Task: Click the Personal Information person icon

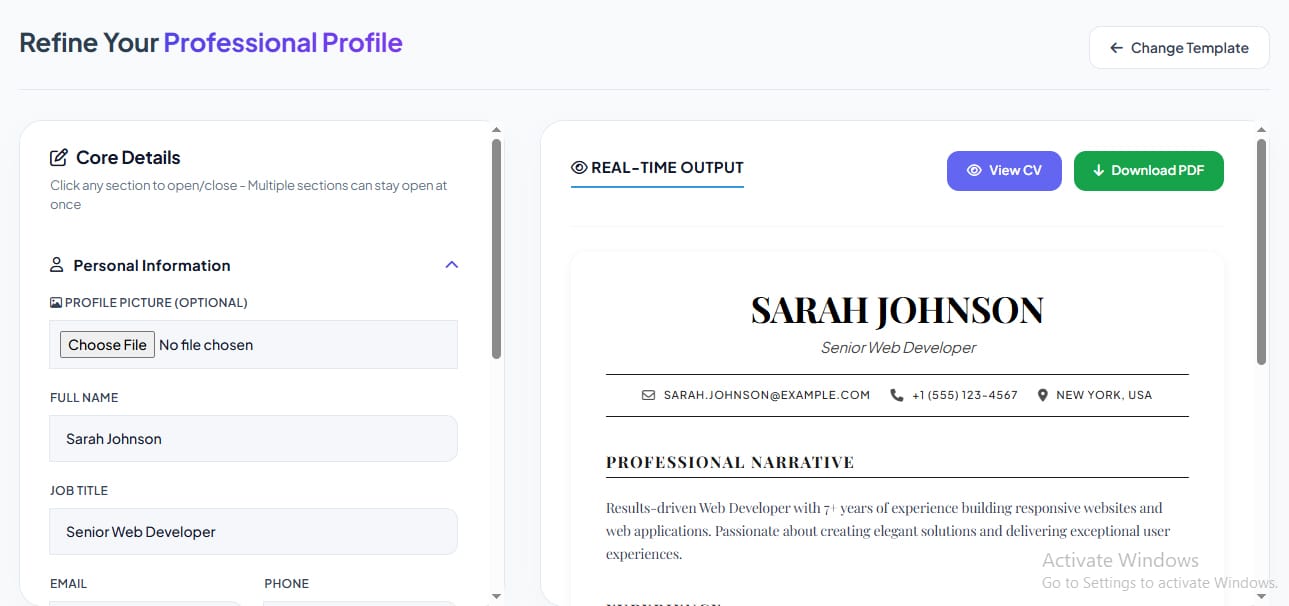Action: [57, 265]
